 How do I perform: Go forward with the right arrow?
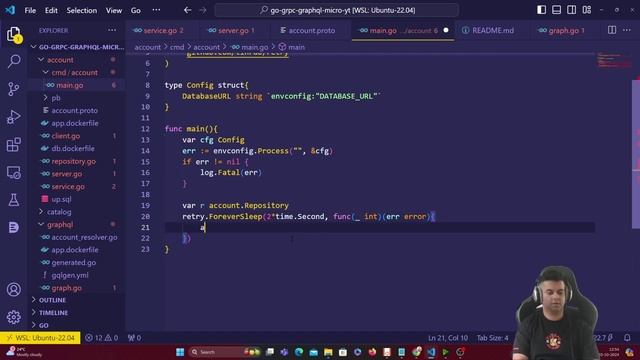coord(203,10)
